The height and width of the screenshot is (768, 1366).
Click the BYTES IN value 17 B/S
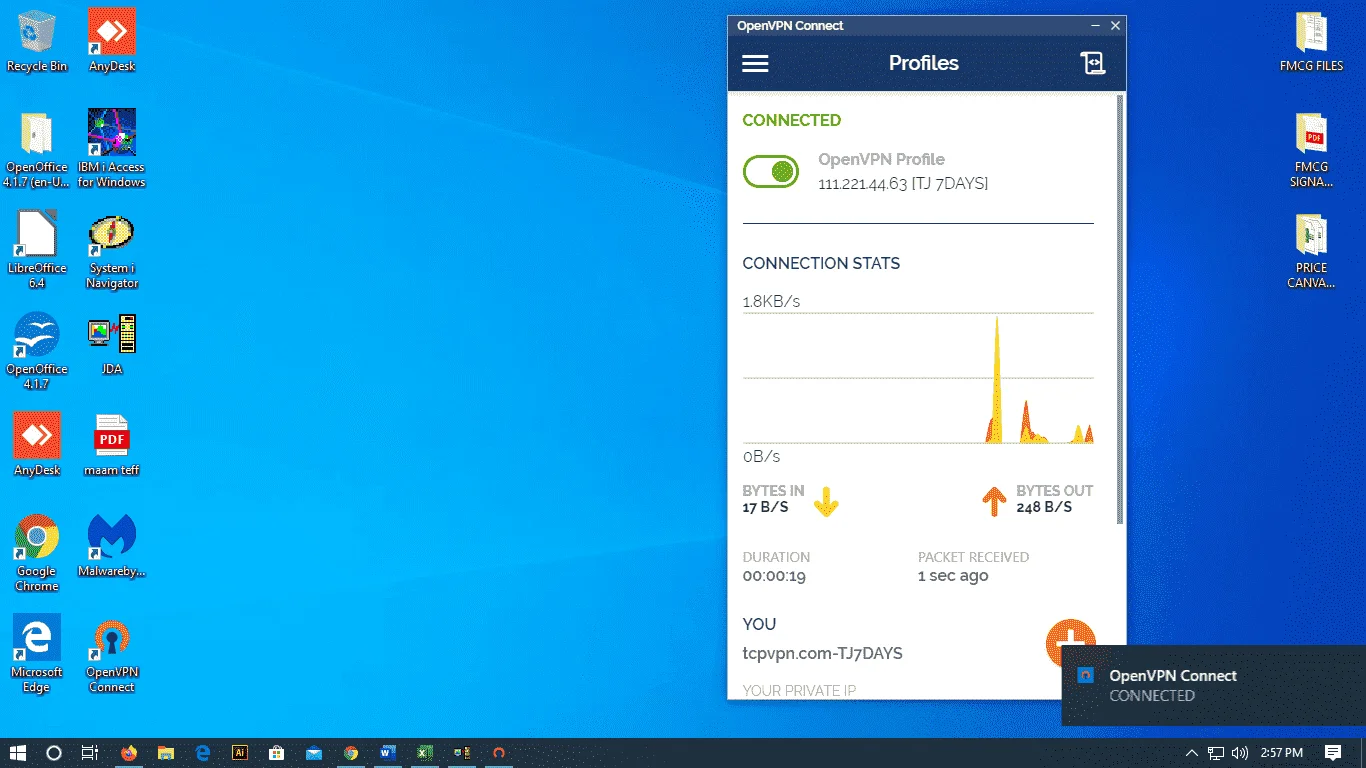[765, 507]
